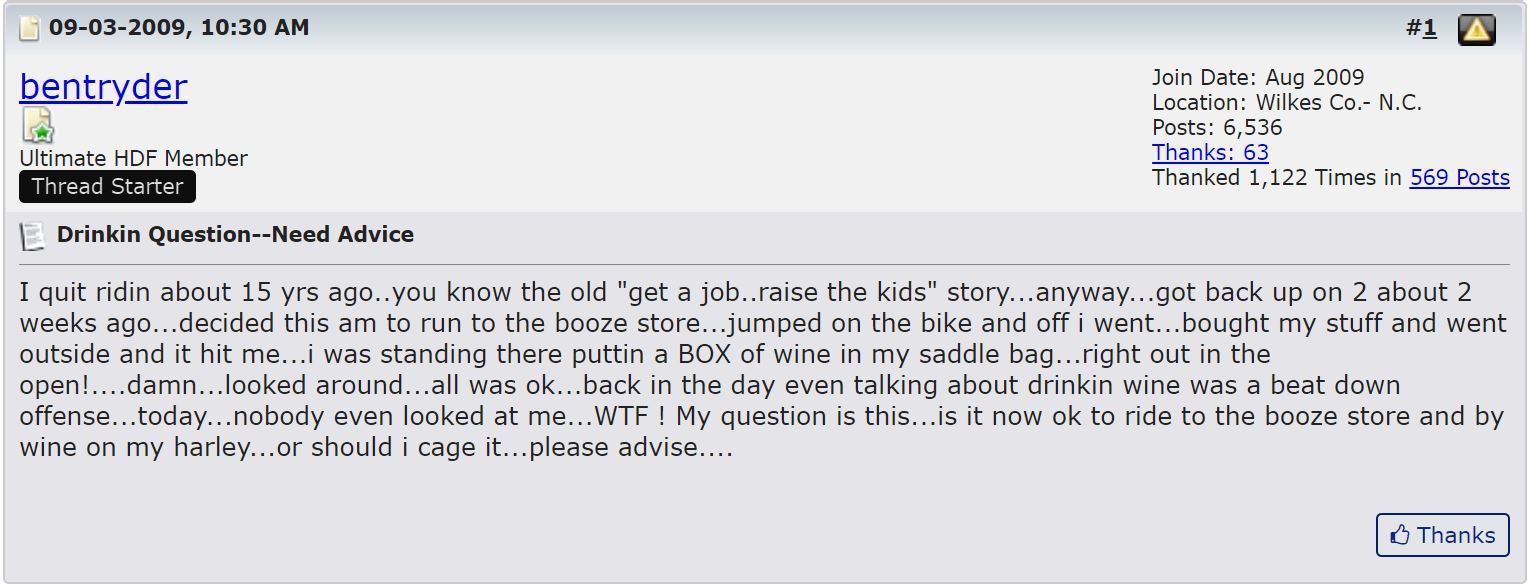1537x588 pixels.
Task: Click the thumbs-up icon on Thanks button
Action: 1400,535
